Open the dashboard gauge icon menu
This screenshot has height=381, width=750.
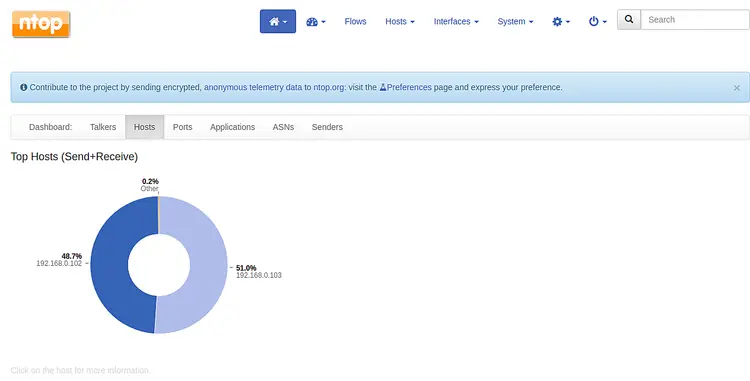316,22
